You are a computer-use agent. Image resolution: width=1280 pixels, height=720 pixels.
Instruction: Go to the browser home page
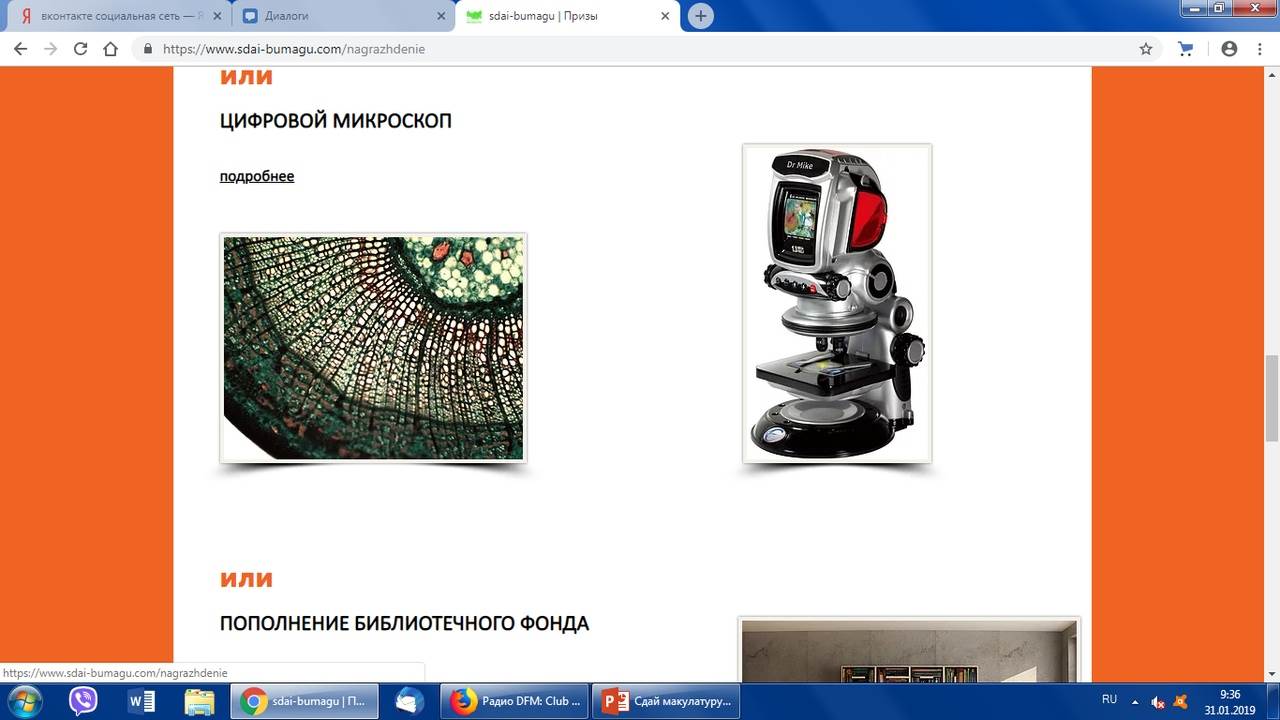coord(111,49)
